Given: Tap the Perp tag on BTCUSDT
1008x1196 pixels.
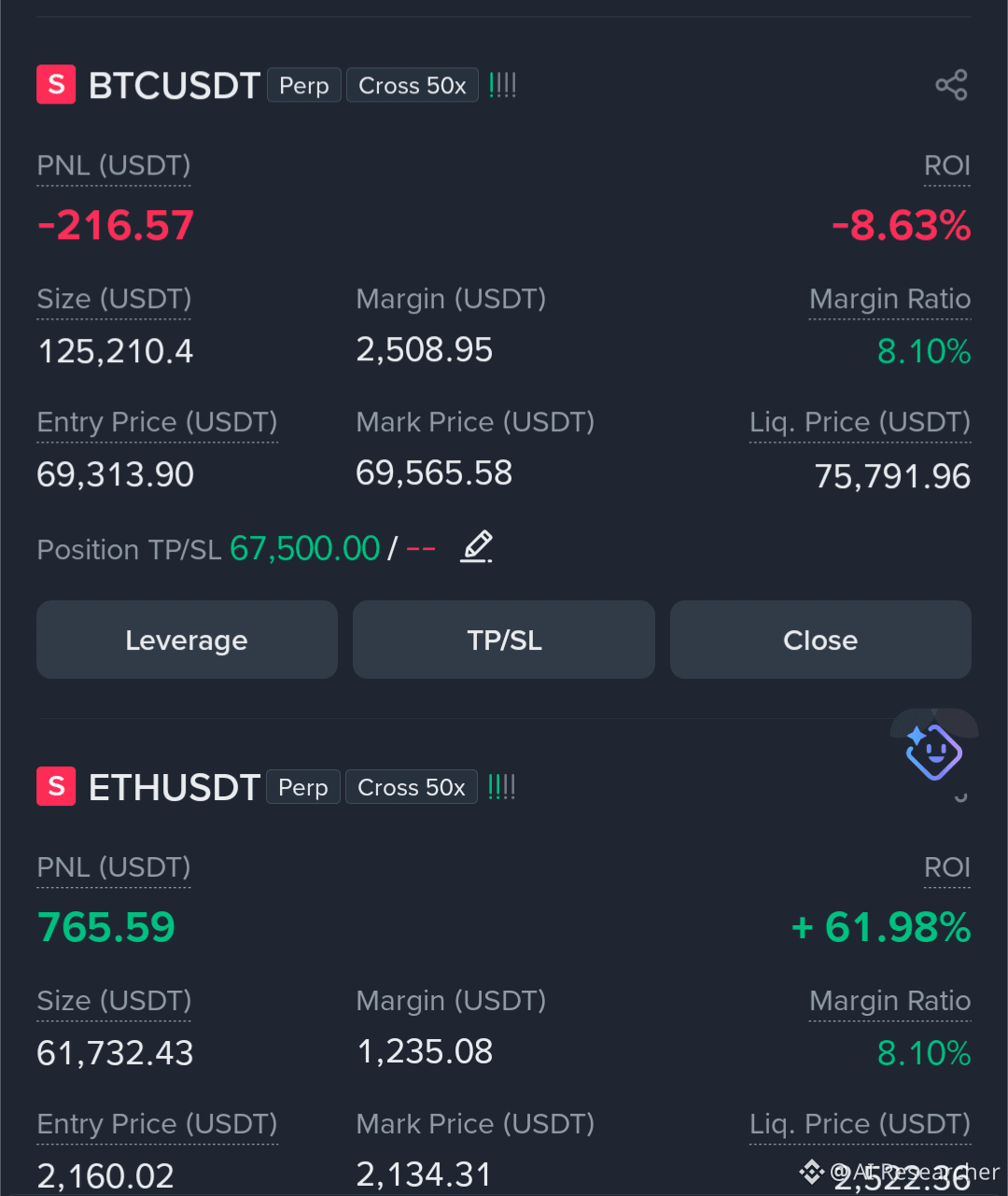Looking at the screenshot, I should [304, 85].
